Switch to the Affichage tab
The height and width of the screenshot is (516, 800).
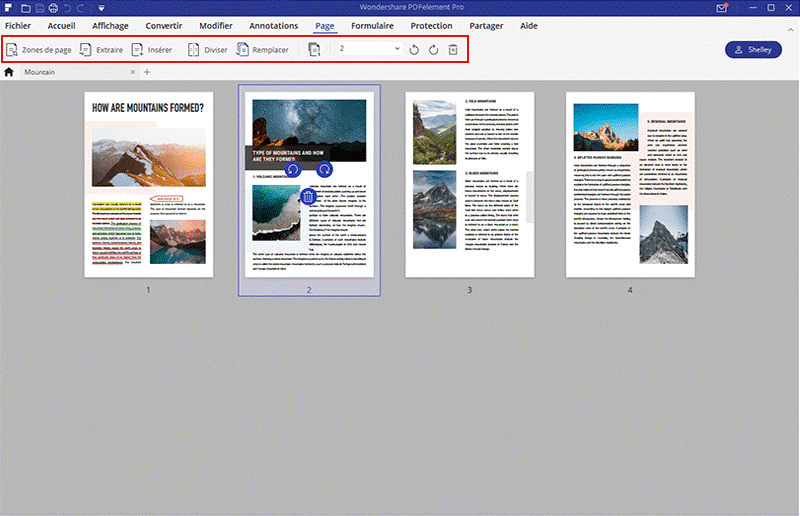tap(110, 26)
